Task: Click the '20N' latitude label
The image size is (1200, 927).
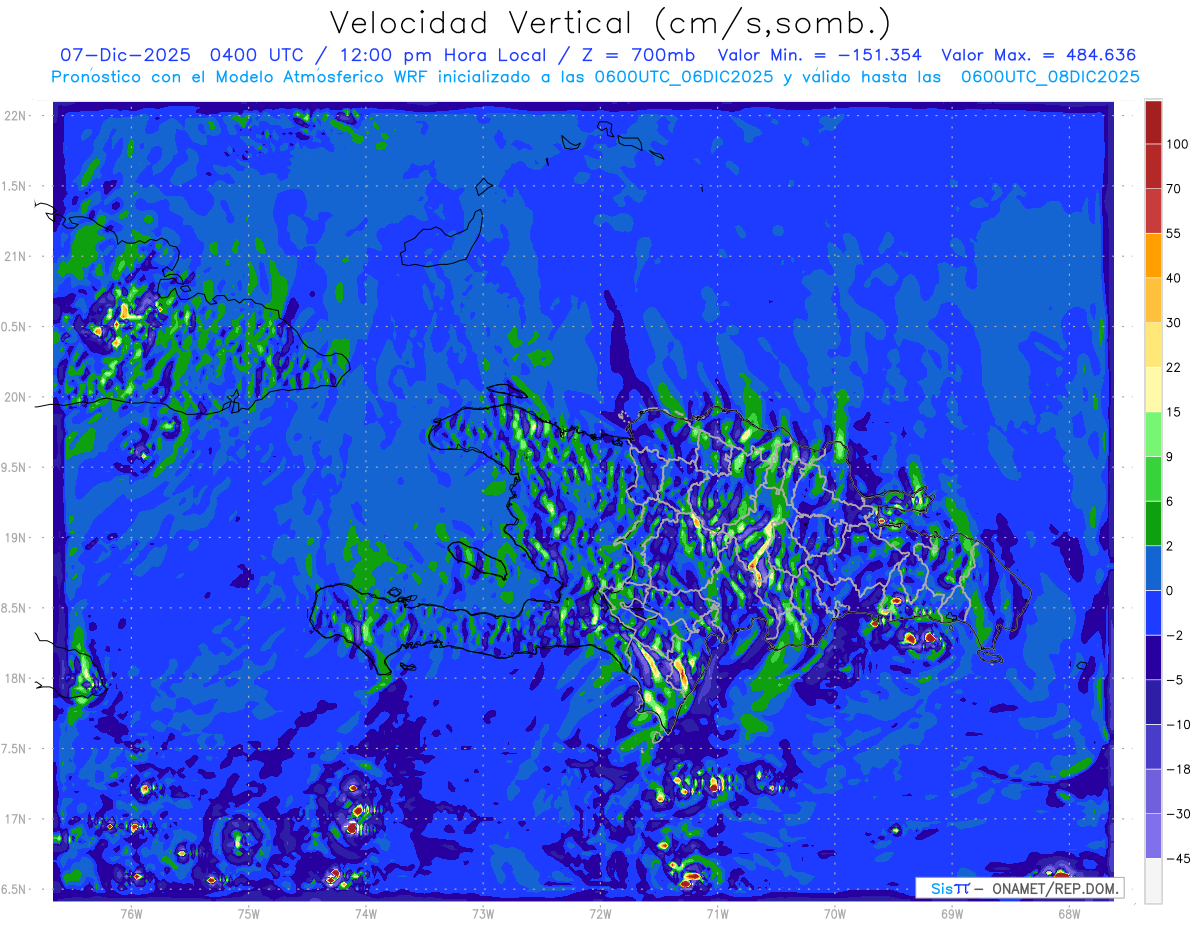Action: [16, 397]
